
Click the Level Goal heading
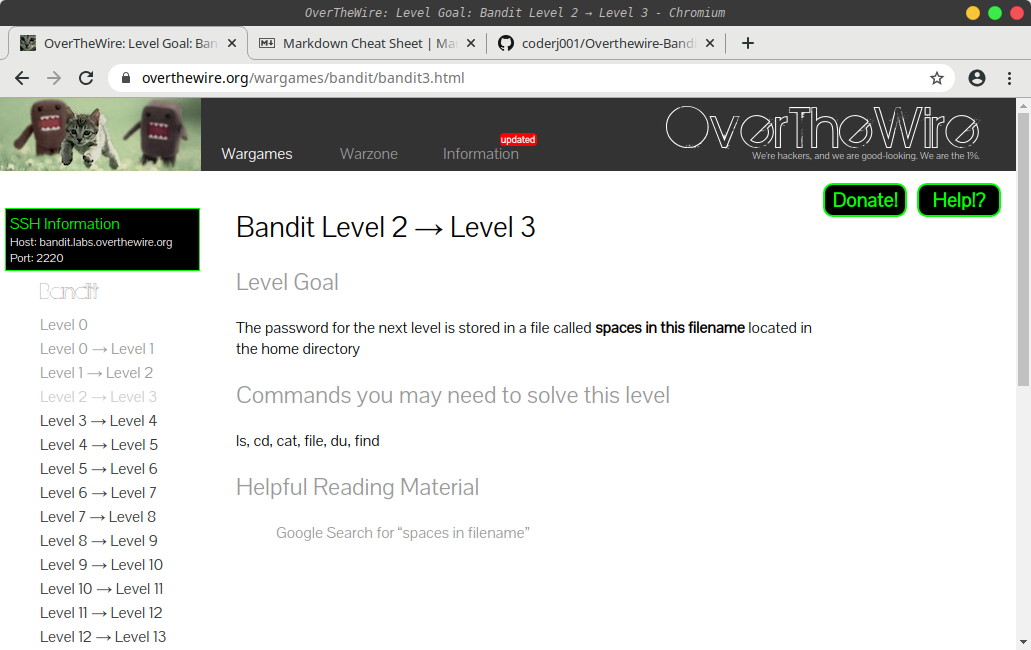(x=287, y=282)
